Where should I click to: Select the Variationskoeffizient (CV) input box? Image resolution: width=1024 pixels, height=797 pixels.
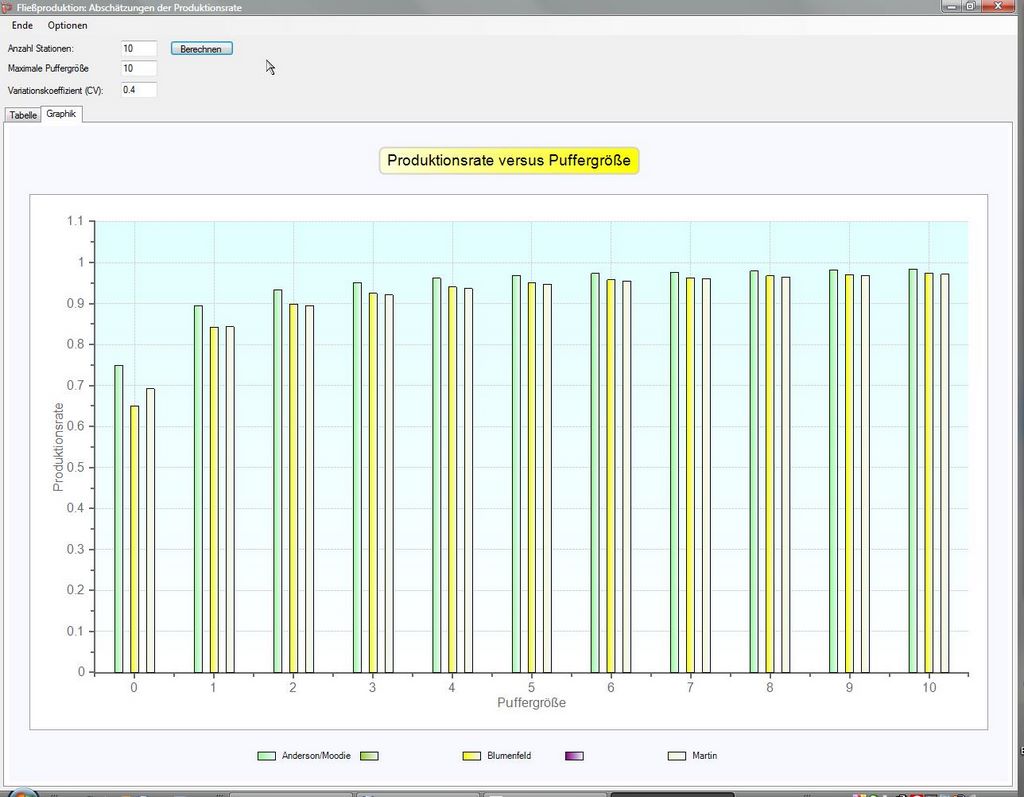point(139,90)
